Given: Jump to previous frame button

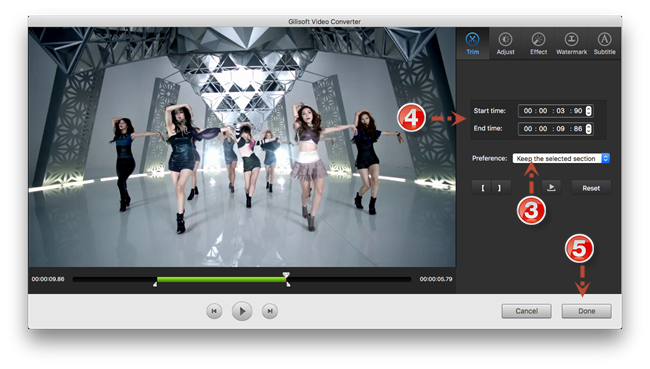Looking at the screenshot, I should point(214,311).
